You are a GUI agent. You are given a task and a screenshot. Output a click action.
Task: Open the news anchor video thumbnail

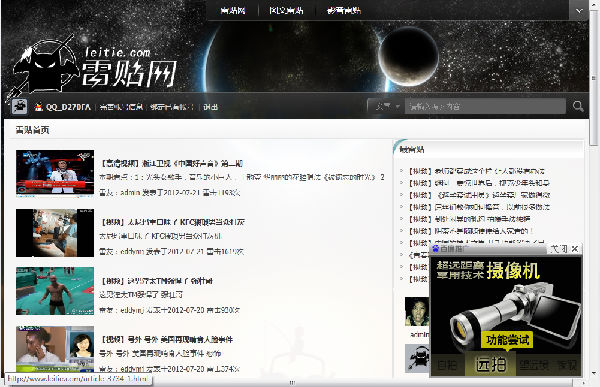coord(55,349)
